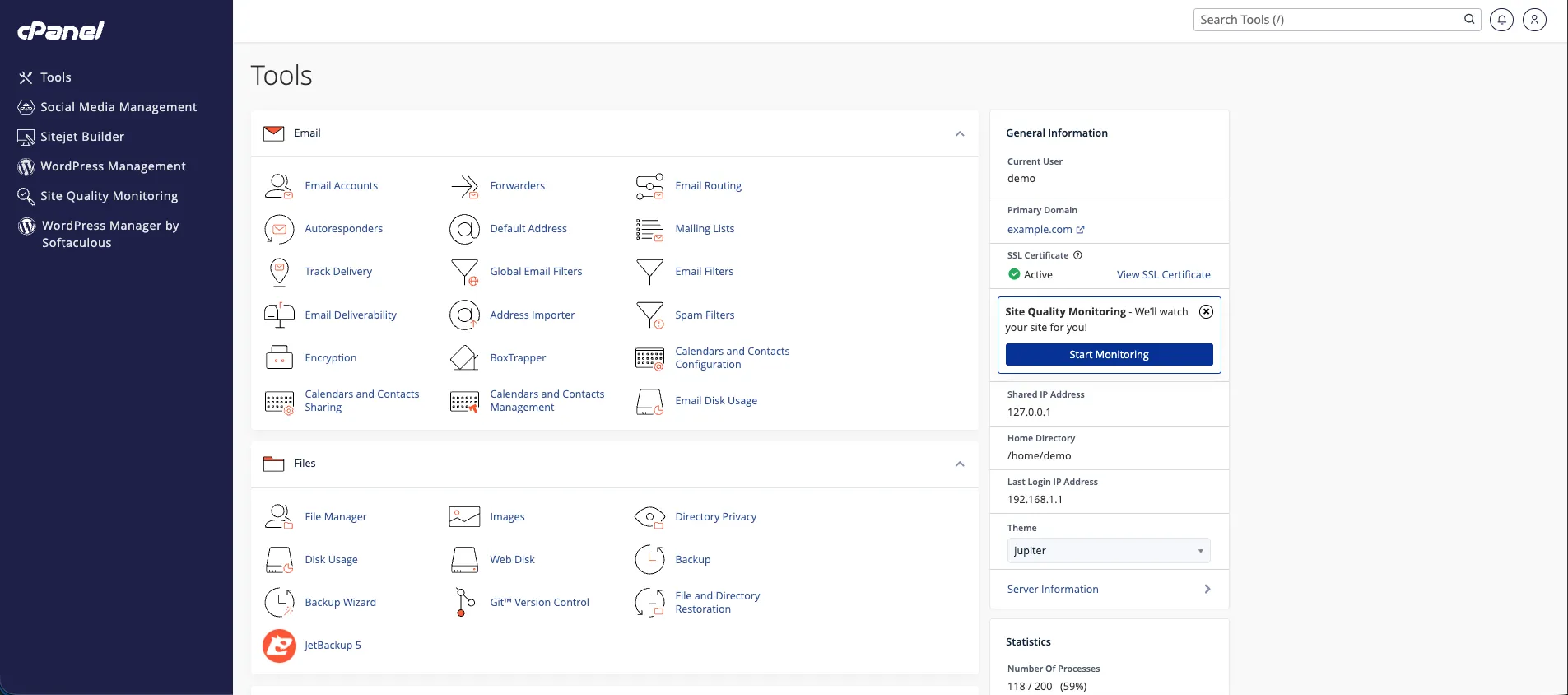Click the search magnifier icon
The image size is (1568, 695).
tap(1469, 19)
